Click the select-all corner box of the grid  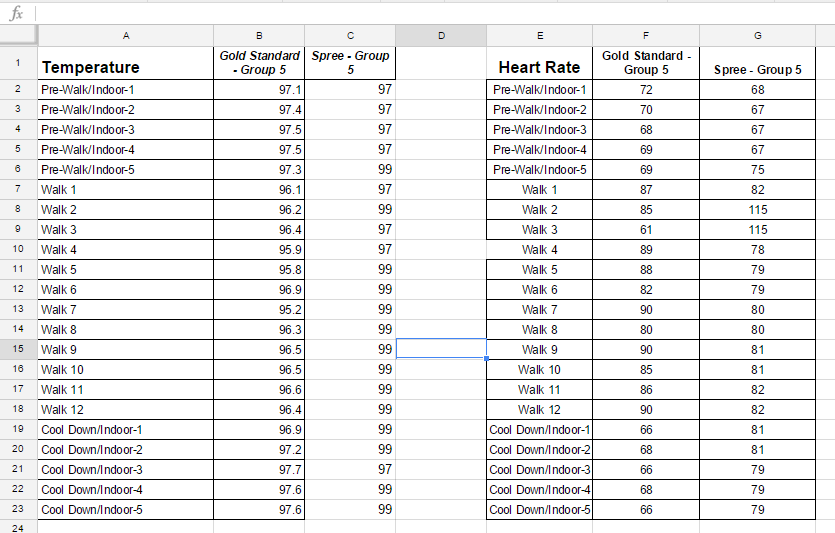pos(18,36)
